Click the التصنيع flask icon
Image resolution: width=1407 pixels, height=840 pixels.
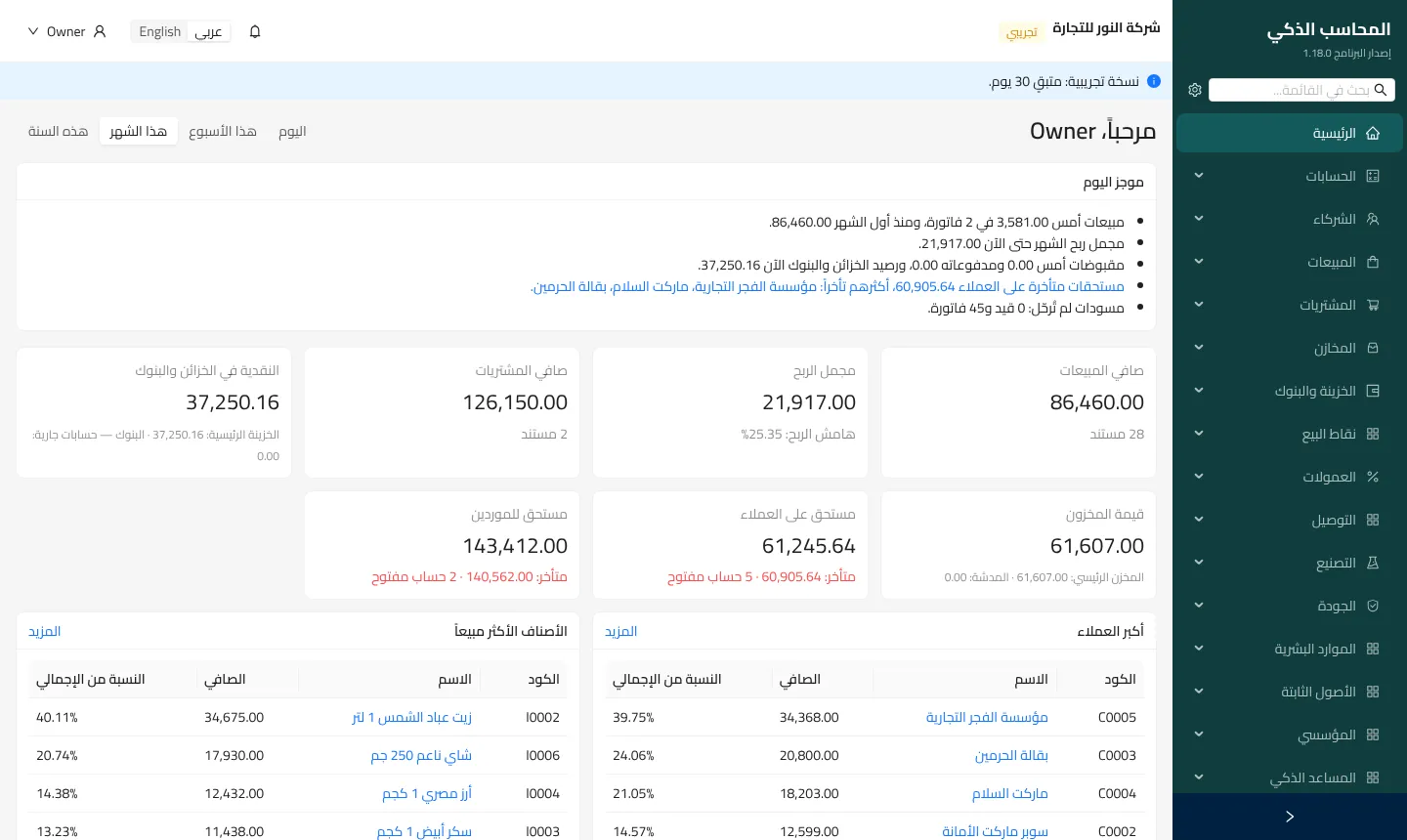click(1373, 563)
